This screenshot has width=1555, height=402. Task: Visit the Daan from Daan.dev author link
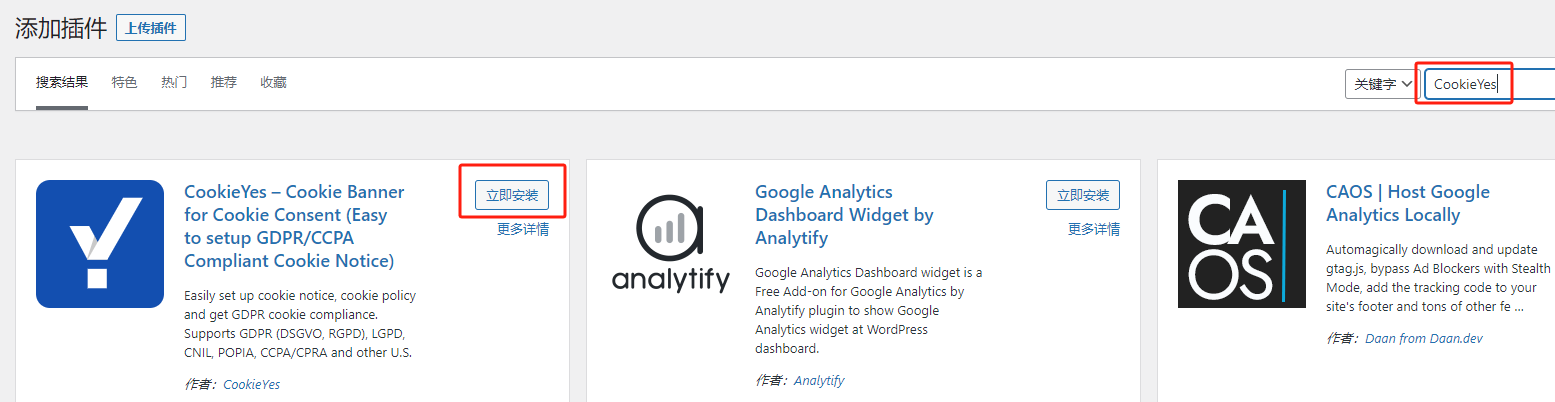[1424, 339]
